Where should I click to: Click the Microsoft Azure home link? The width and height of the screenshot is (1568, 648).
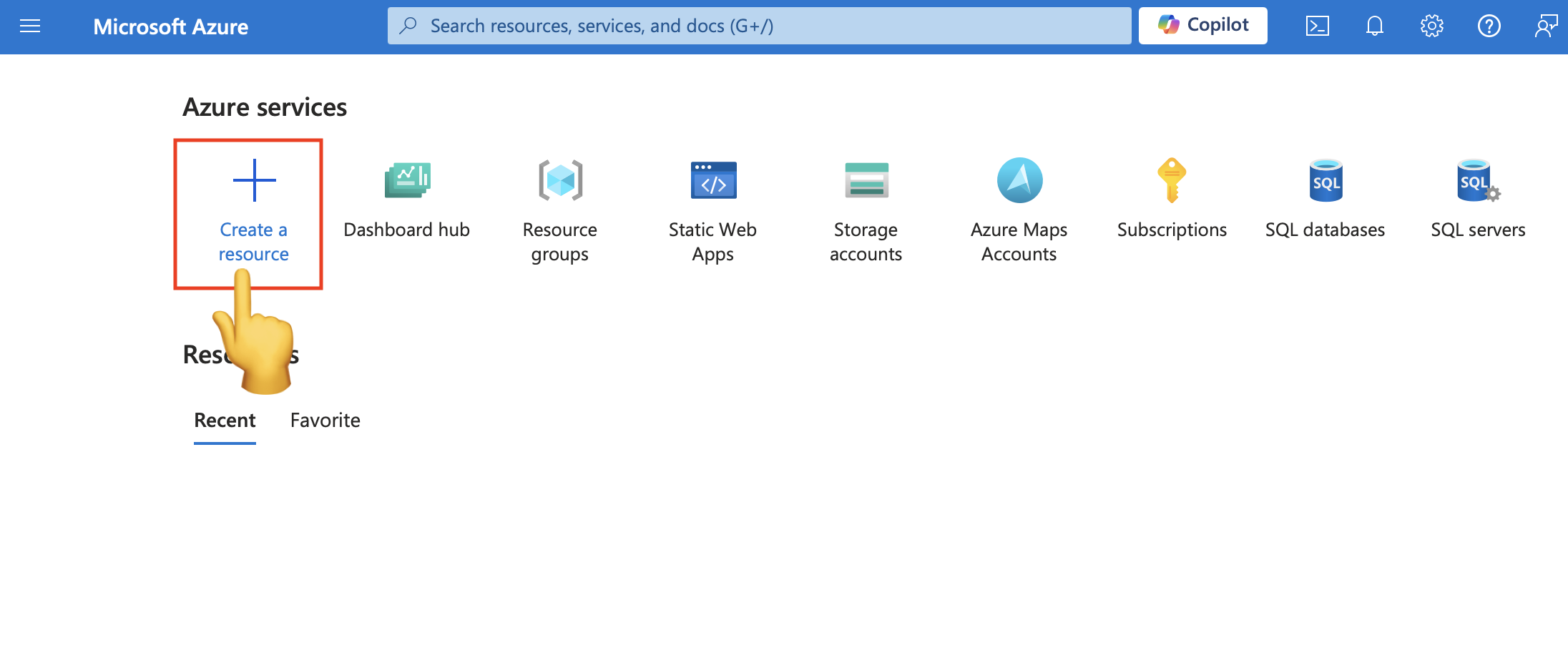[x=170, y=26]
